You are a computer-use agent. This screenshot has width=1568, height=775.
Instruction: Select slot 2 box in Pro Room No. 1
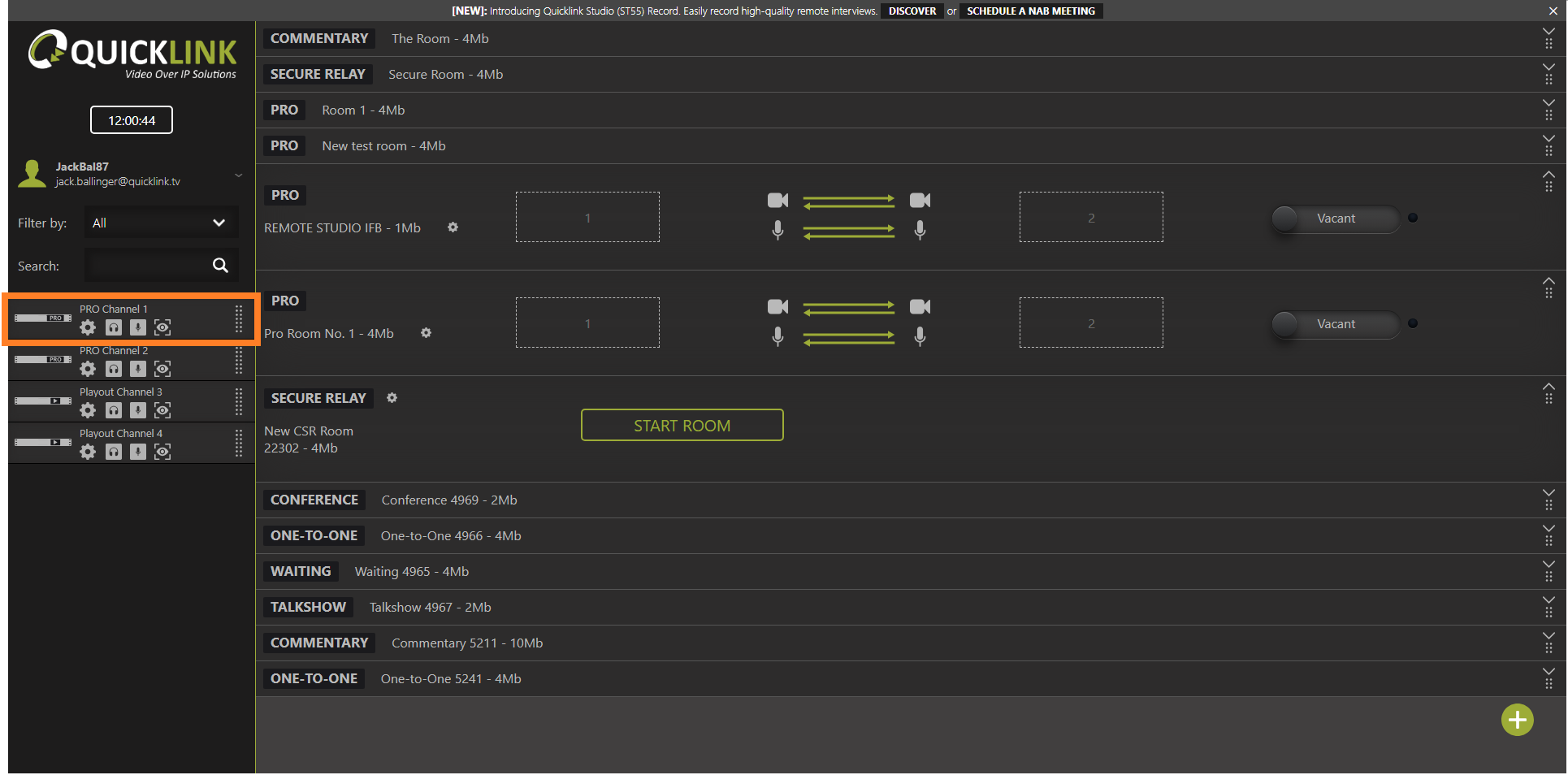1091,323
